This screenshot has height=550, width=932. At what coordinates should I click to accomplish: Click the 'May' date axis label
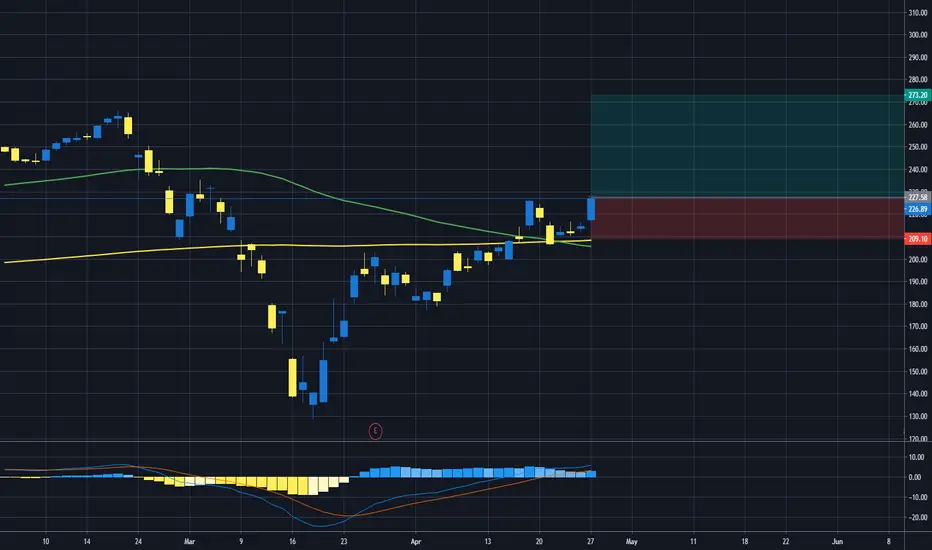[x=632, y=542]
